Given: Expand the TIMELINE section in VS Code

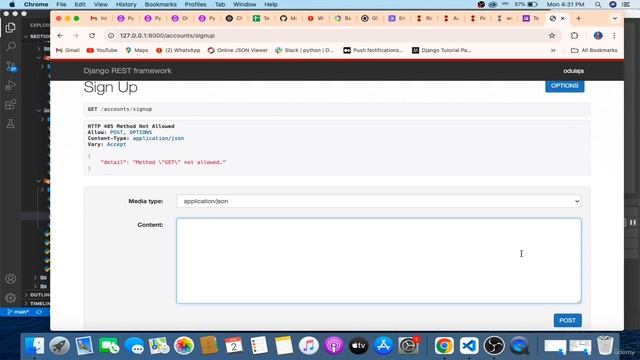Looking at the screenshot, I should 37,303.
